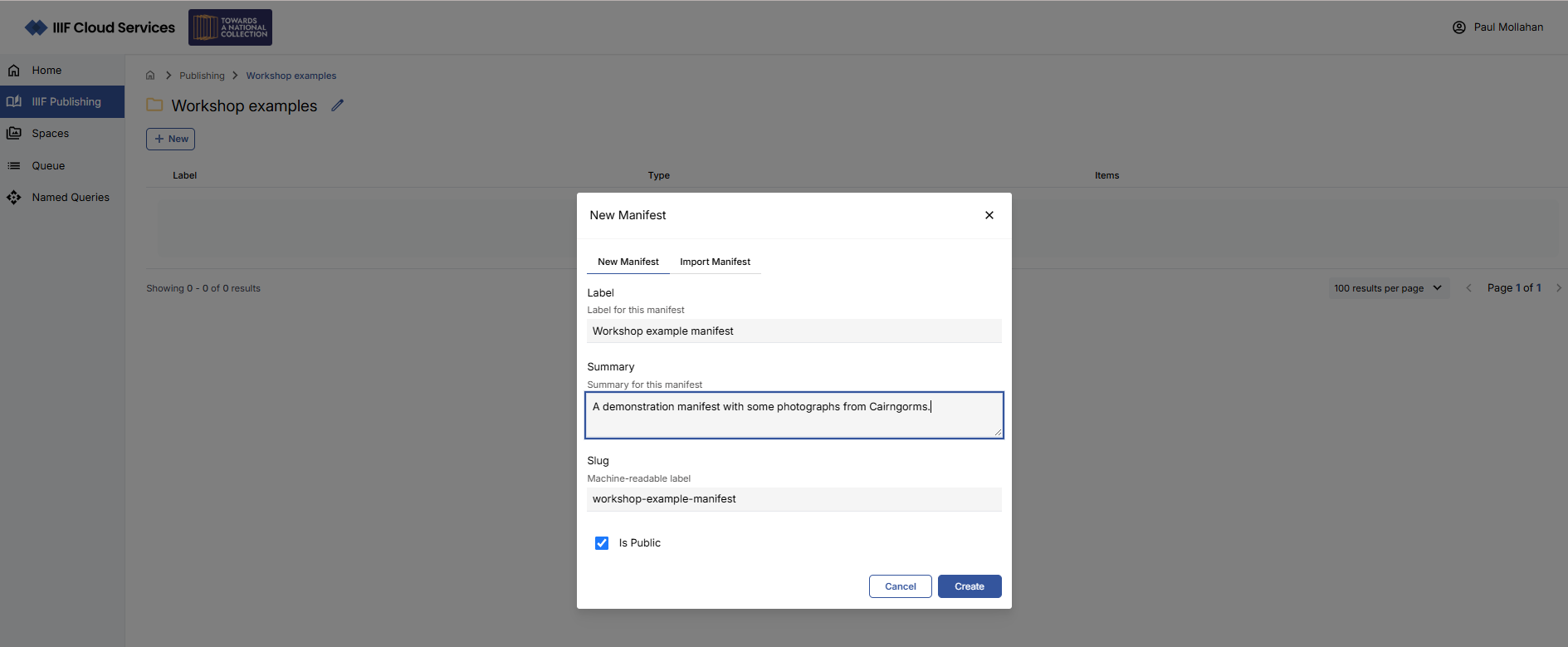
Task: Click the pencil edit icon beside Workshop examples
Action: pyautogui.click(x=337, y=105)
